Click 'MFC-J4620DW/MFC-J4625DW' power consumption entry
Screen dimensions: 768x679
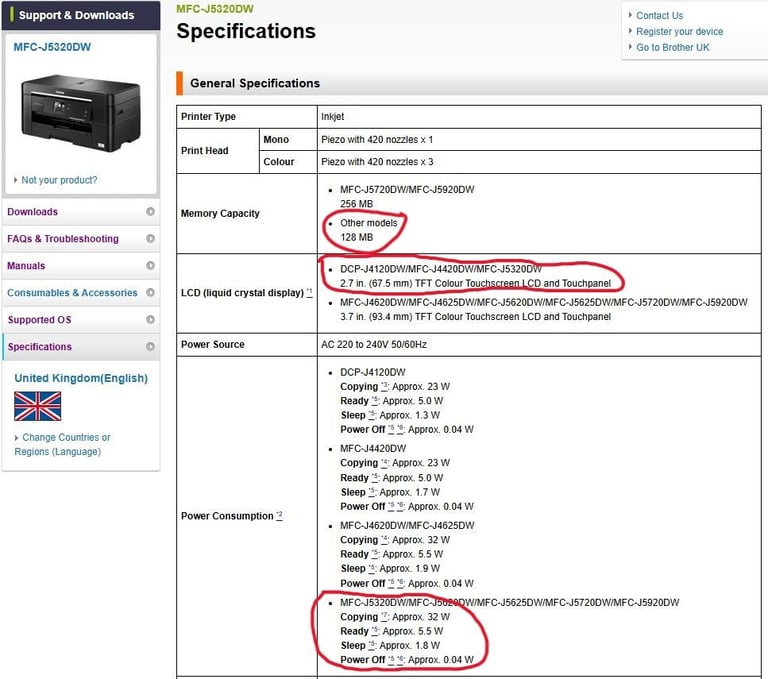click(x=407, y=525)
